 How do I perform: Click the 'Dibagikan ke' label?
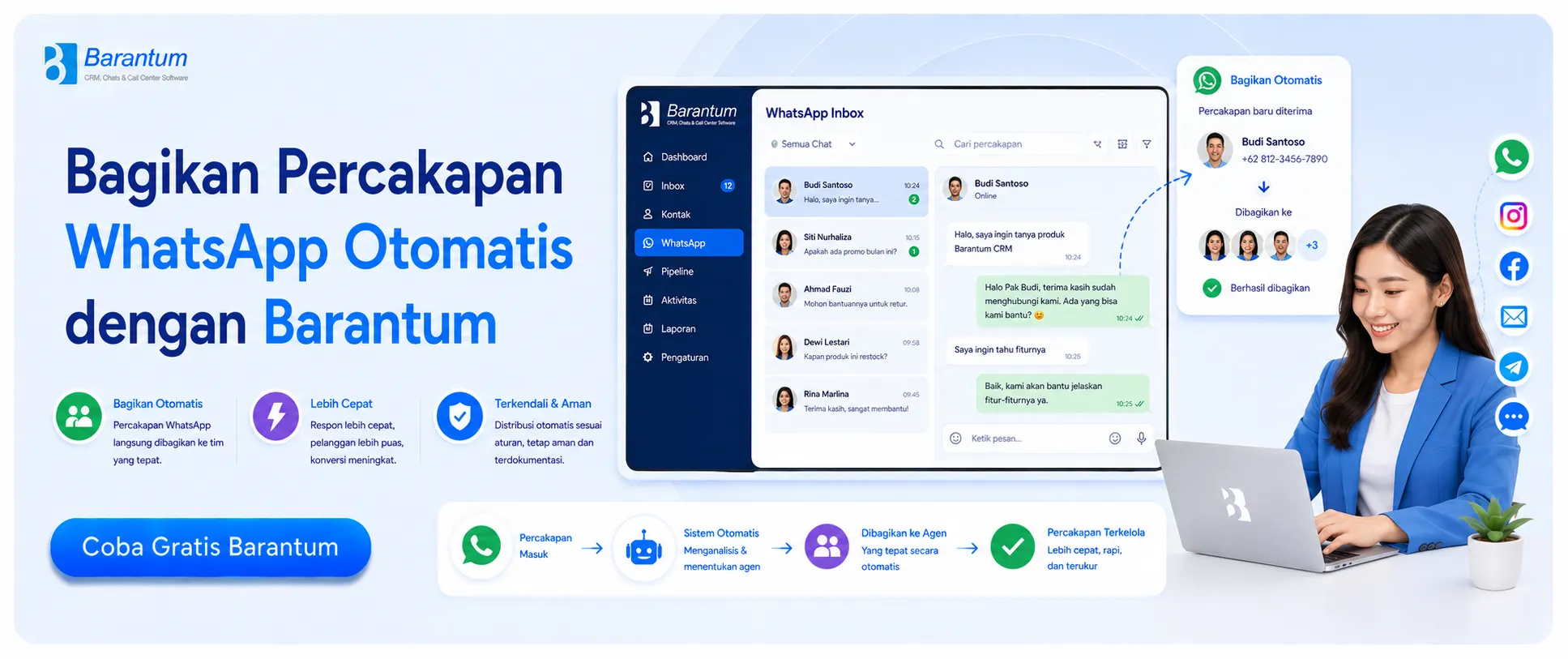click(1263, 212)
